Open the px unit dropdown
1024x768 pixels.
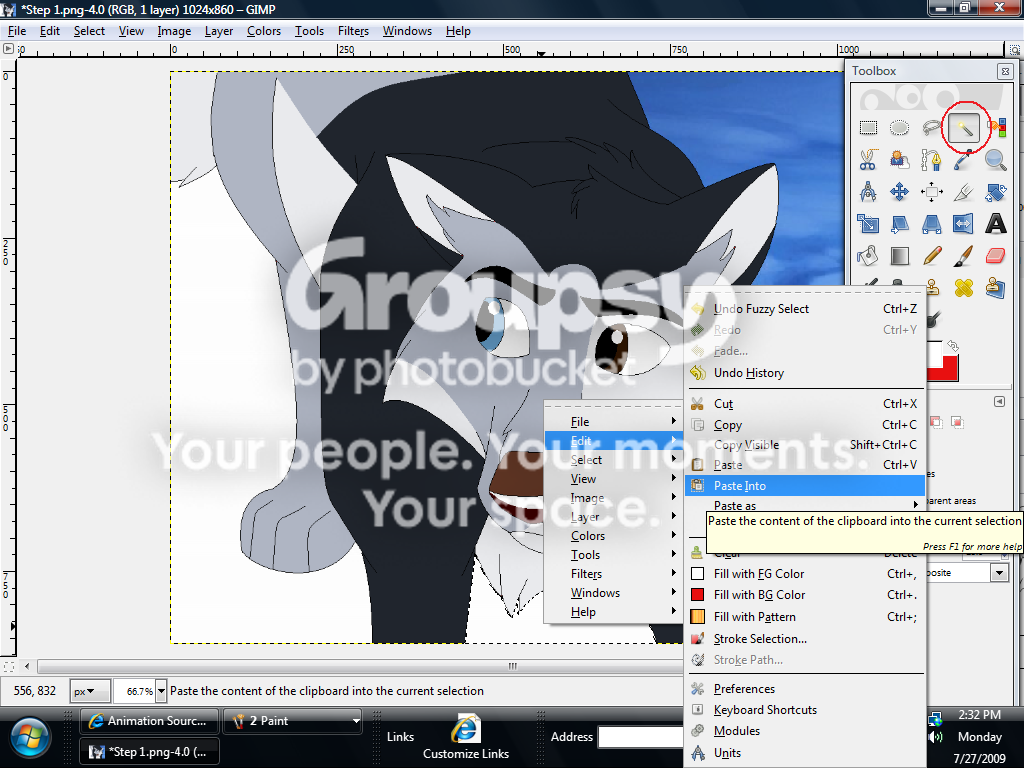click(89, 691)
